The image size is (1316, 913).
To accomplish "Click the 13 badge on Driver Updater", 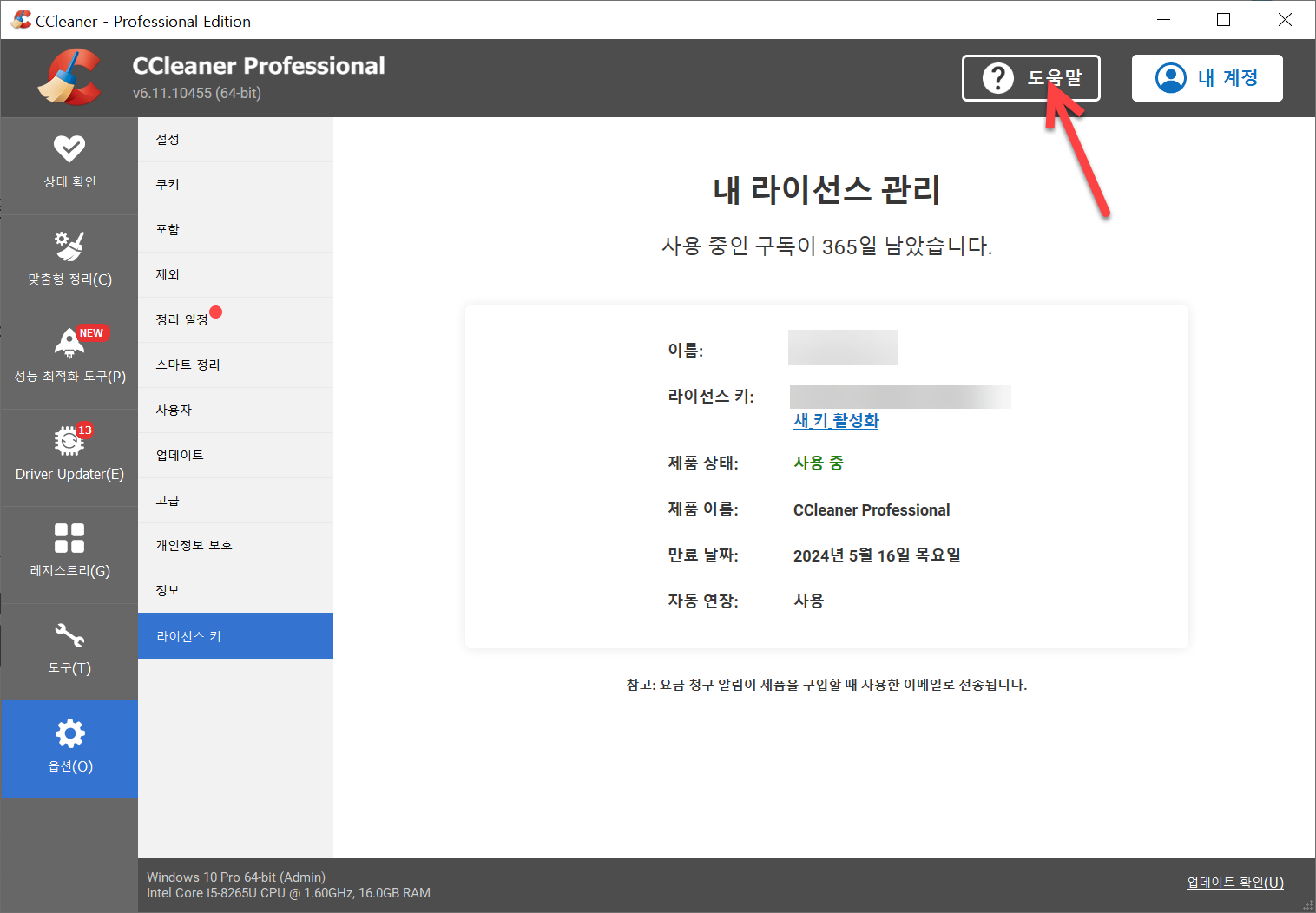I will pos(84,430).
